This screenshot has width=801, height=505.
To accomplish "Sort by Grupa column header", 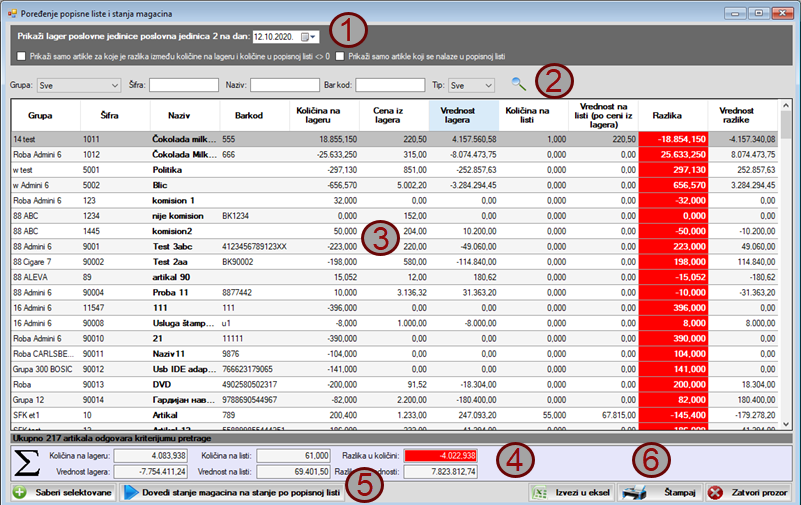I will click(x=46, y=115).
